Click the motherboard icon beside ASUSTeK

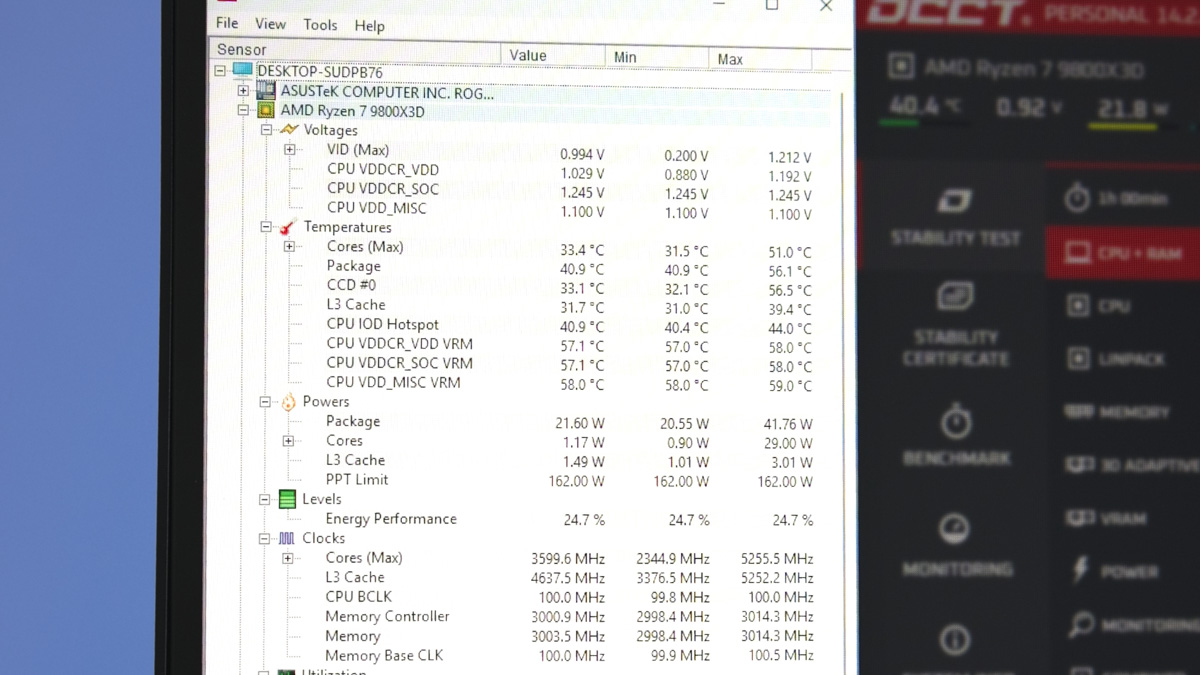click(265, 91)
